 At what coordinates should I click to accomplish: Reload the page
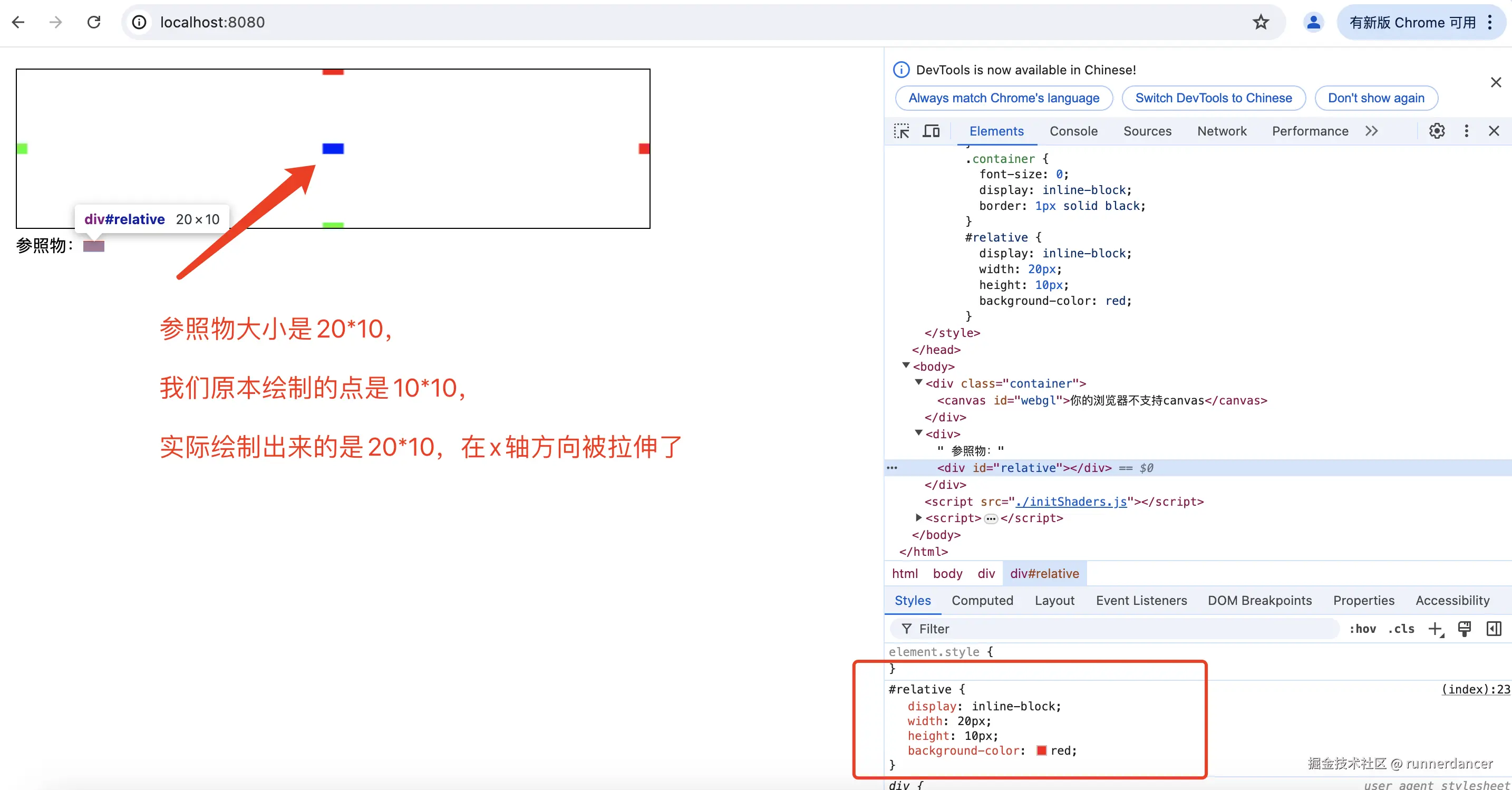click(94, 22)
